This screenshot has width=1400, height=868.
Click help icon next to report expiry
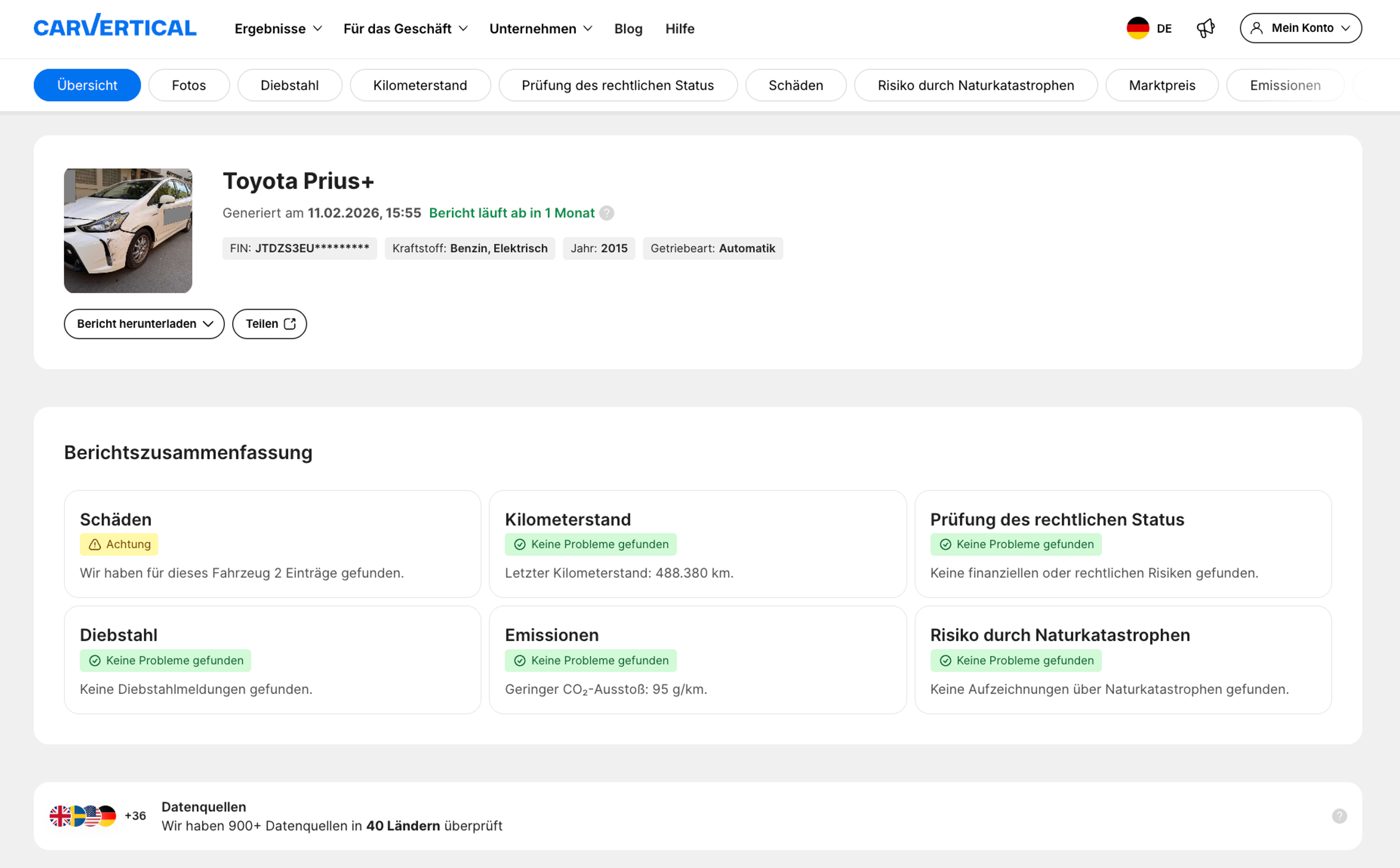tap(607, 213)
